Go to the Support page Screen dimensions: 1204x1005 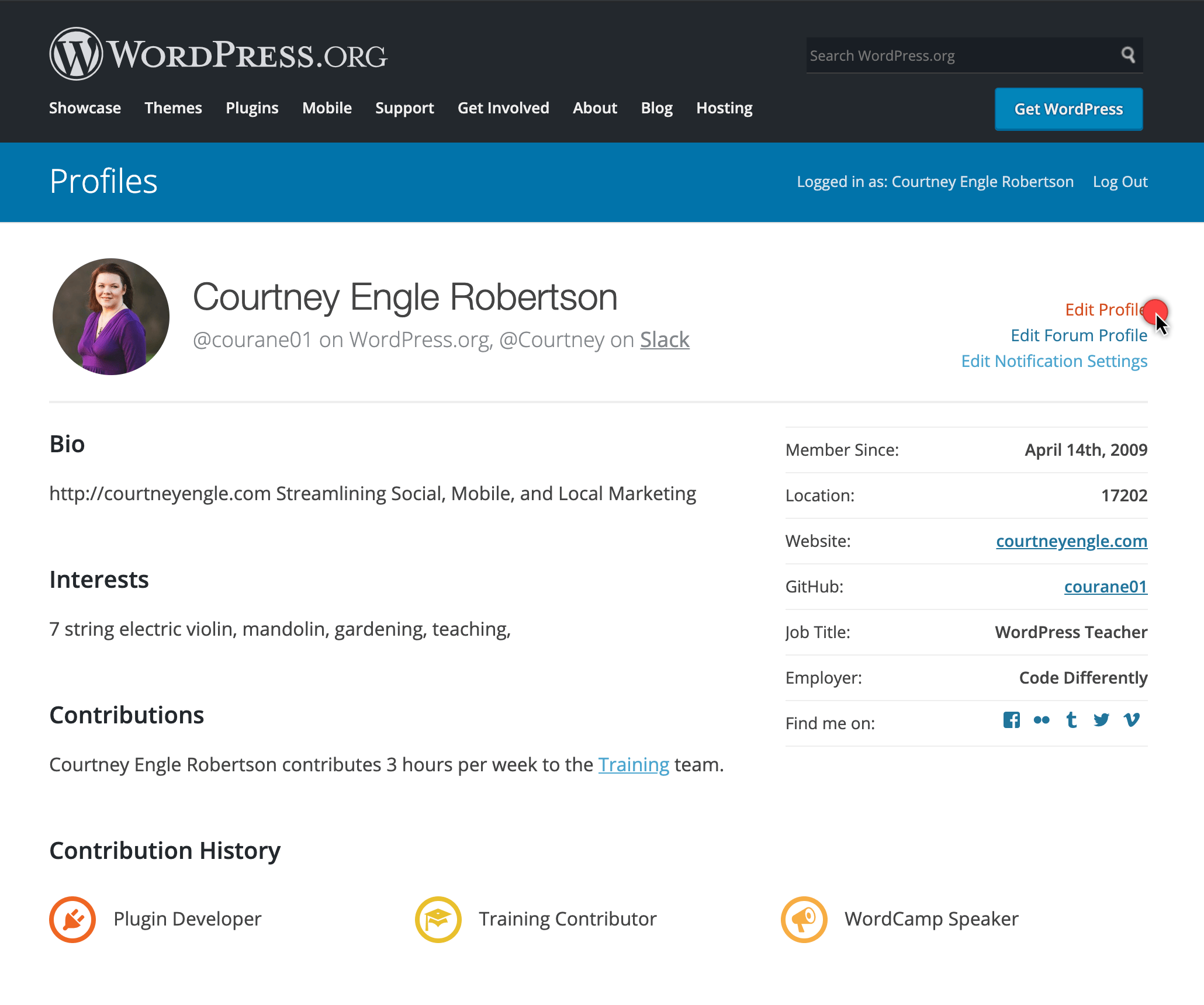(404, 108)
